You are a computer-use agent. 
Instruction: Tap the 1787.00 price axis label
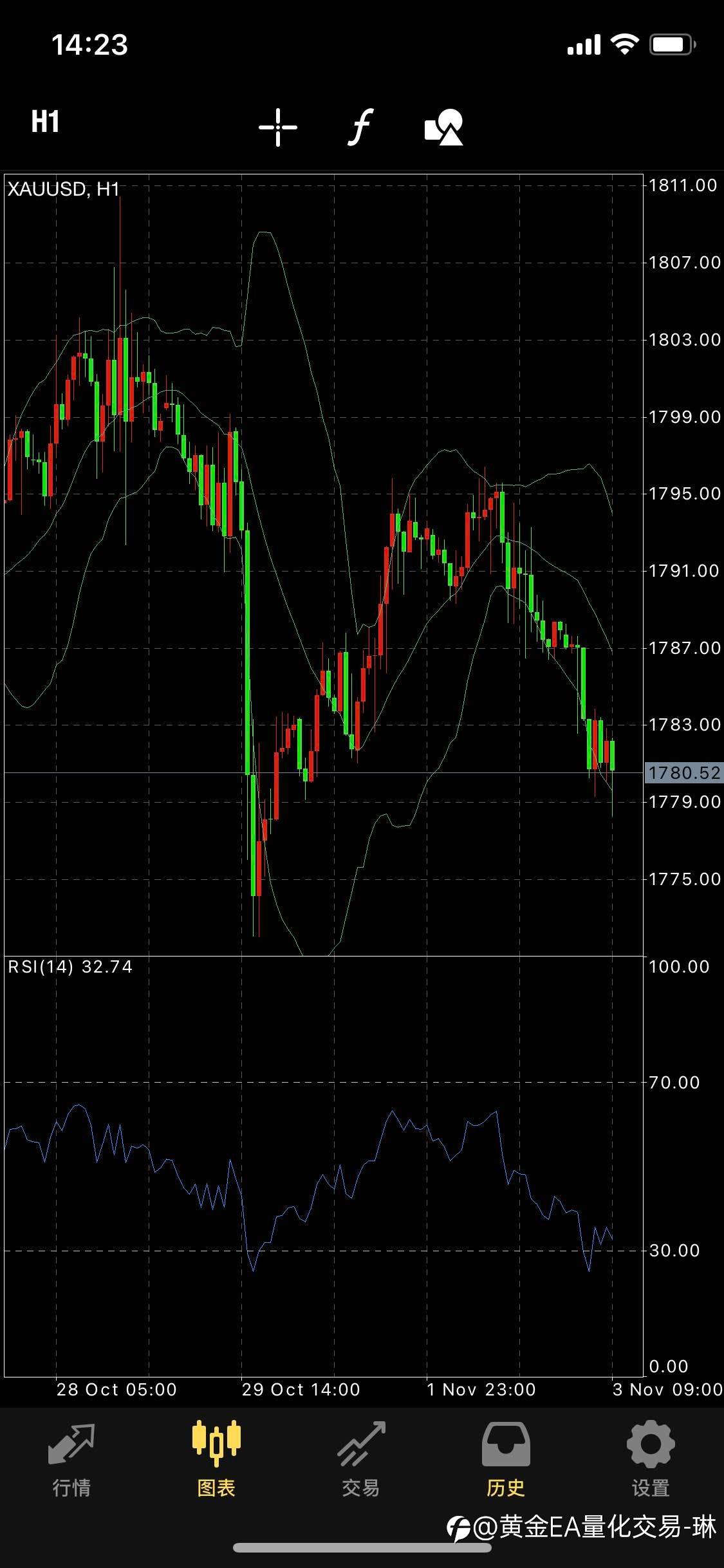coord(685,648)
